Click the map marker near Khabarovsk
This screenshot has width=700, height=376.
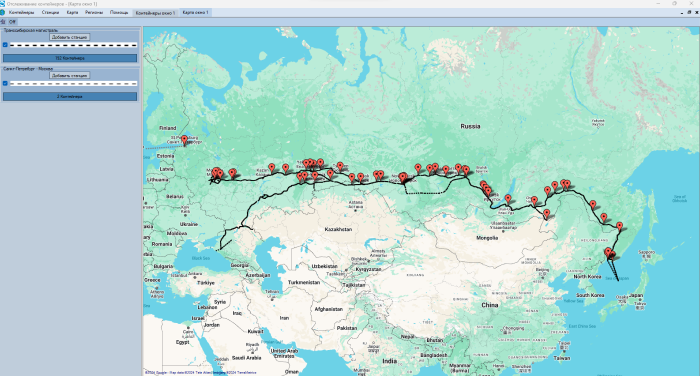[620, 226]
